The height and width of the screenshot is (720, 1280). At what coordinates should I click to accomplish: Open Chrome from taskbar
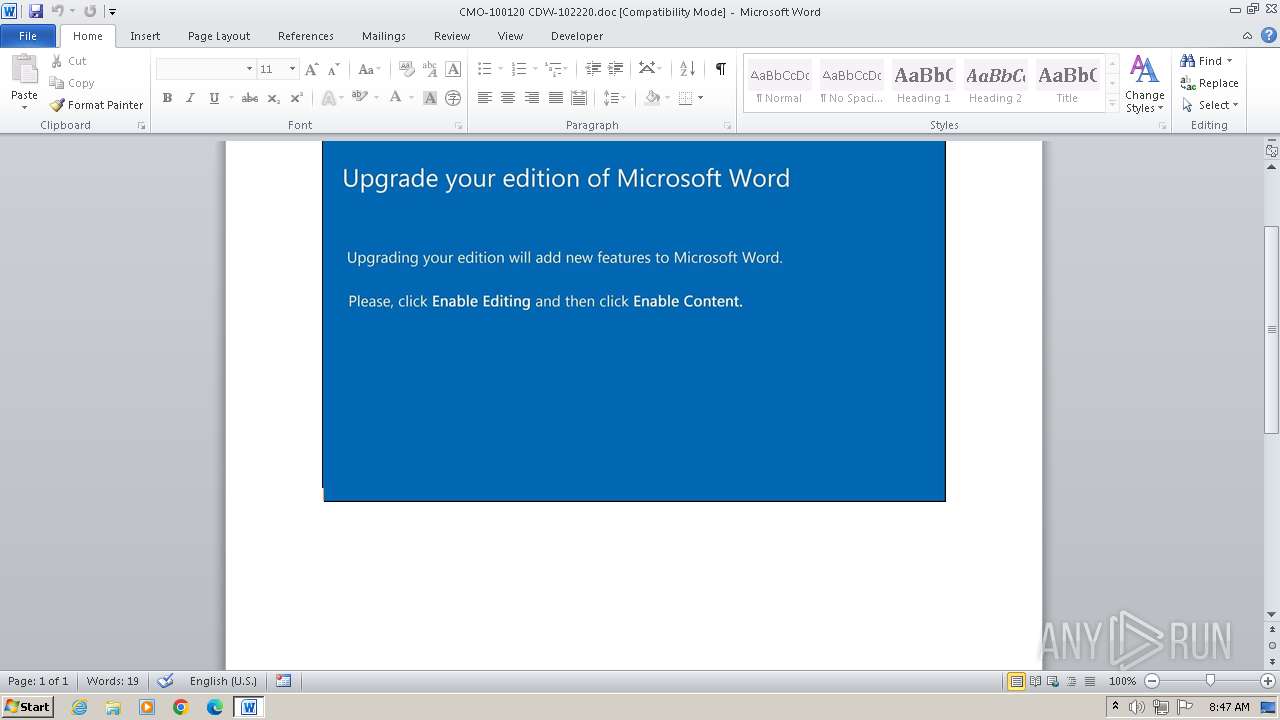point(181,707)
